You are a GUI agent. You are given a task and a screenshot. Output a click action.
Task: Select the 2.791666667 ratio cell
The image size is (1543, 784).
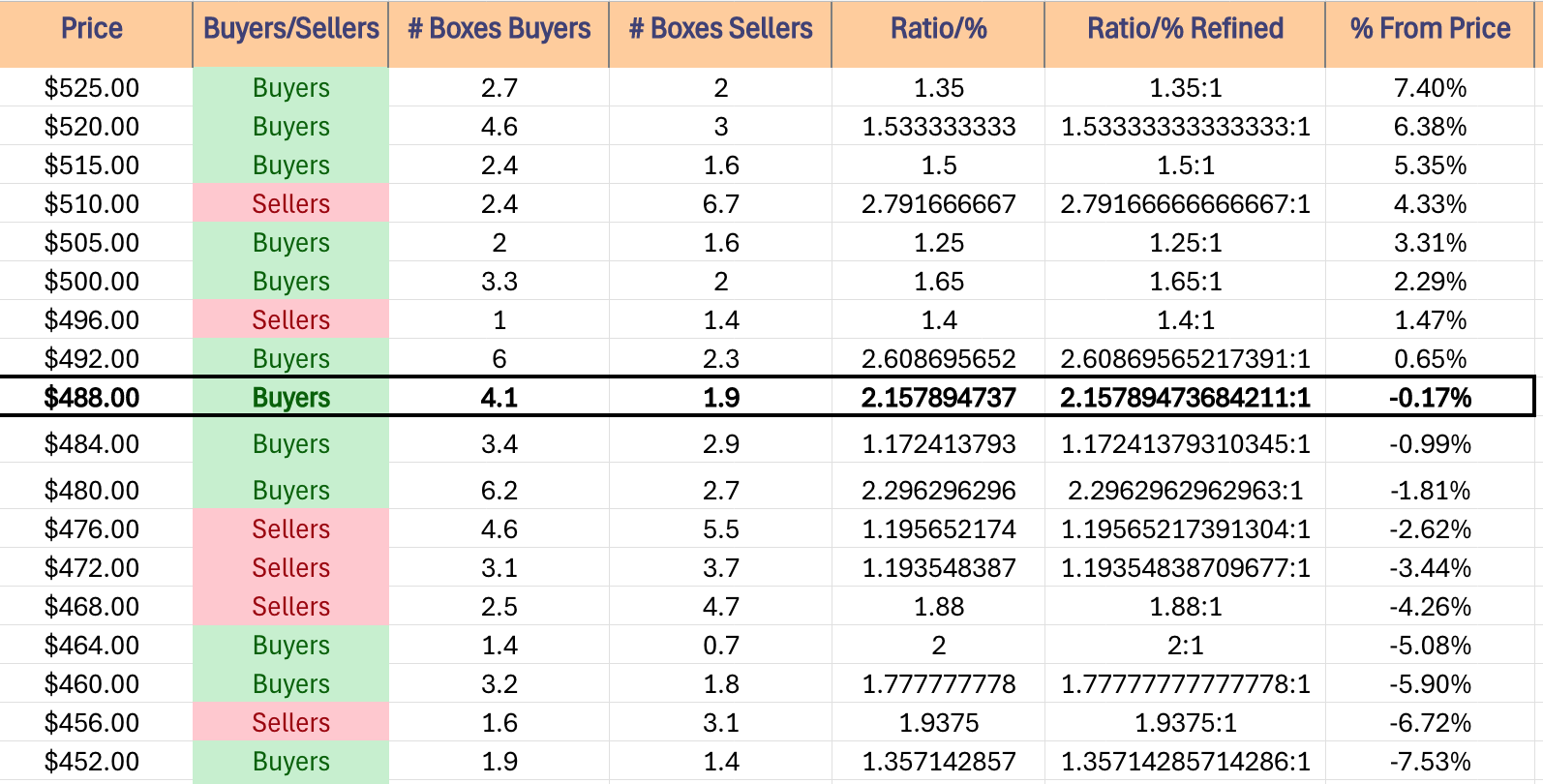[x=938, y=204]
